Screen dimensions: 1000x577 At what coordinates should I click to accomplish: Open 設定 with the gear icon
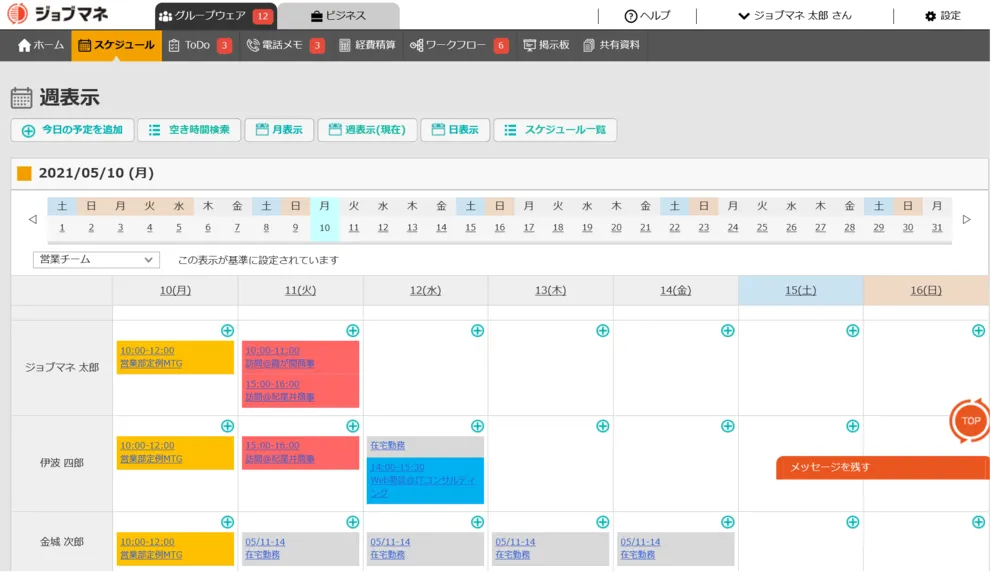(x=943, y=16)
